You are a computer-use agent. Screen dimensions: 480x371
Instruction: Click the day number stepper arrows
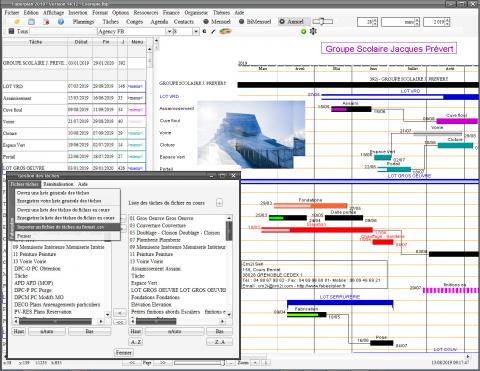[375, 22]
